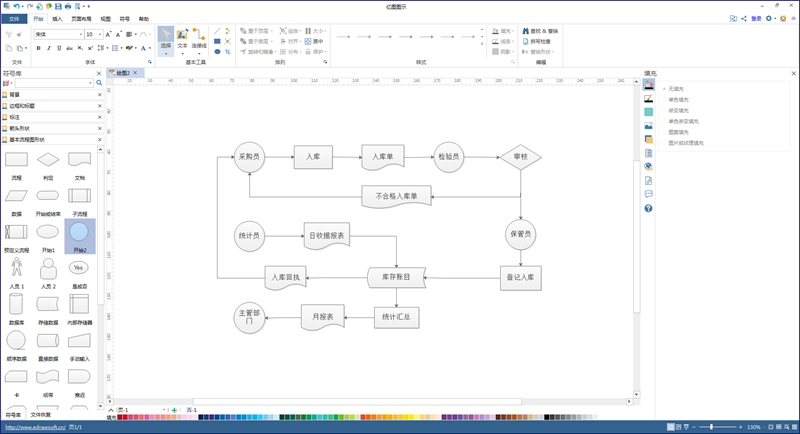Choose the 连接线 connector tool

tap(199, 40)
